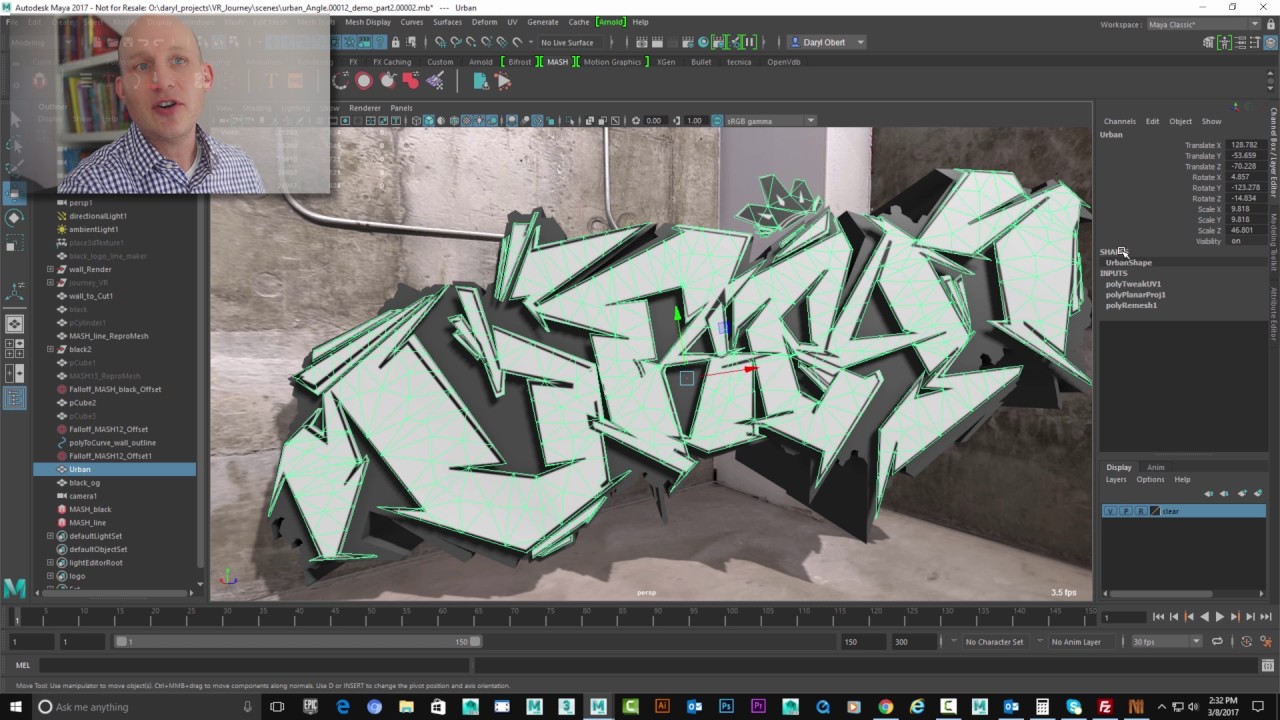Image resolution: width=1280 pixels, height=720 pixels.
Task: Toggle R render type on clear layer
Action: click(1140, 511)
